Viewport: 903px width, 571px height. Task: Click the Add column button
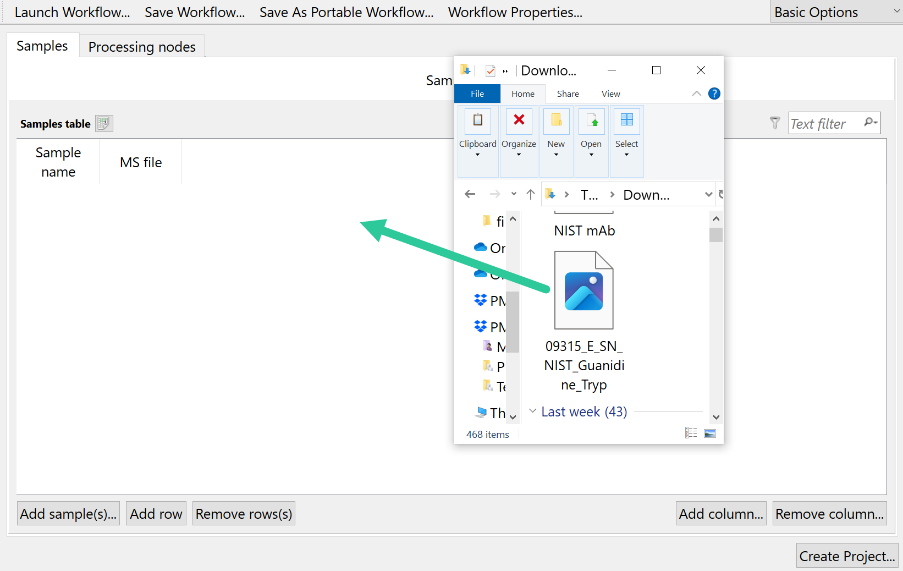(x=721, y=513)
